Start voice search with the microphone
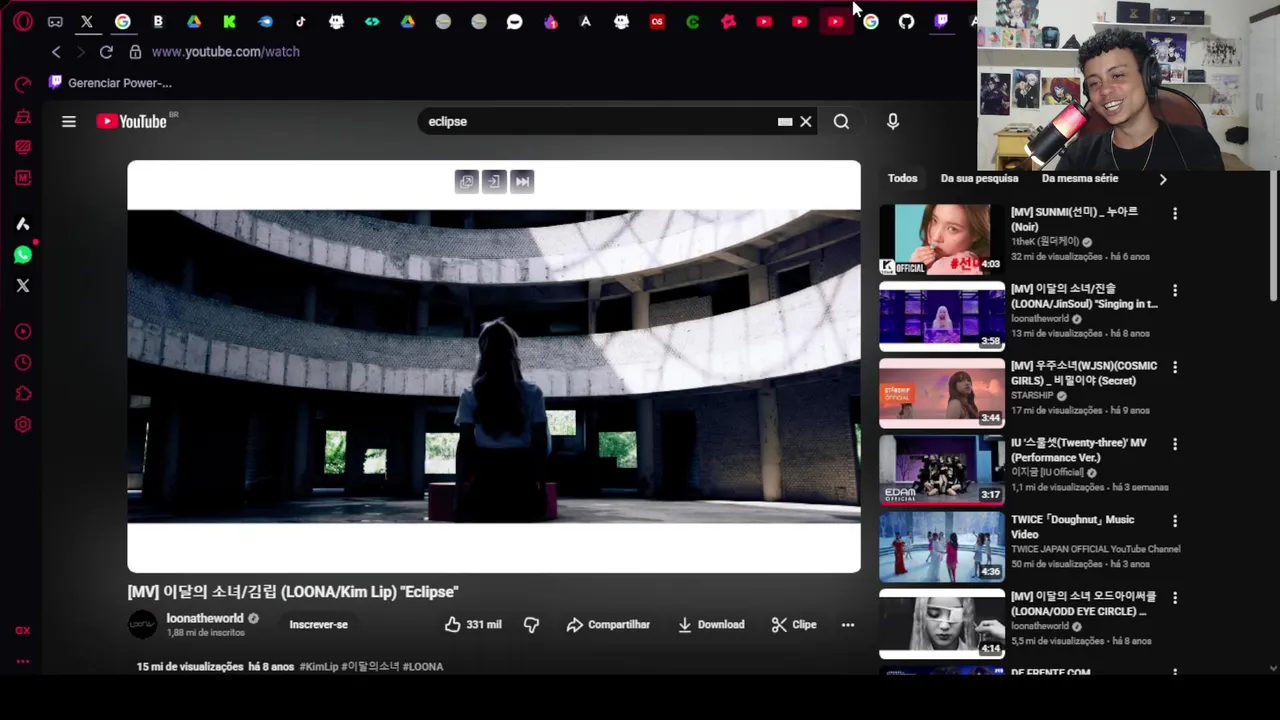 893,122
